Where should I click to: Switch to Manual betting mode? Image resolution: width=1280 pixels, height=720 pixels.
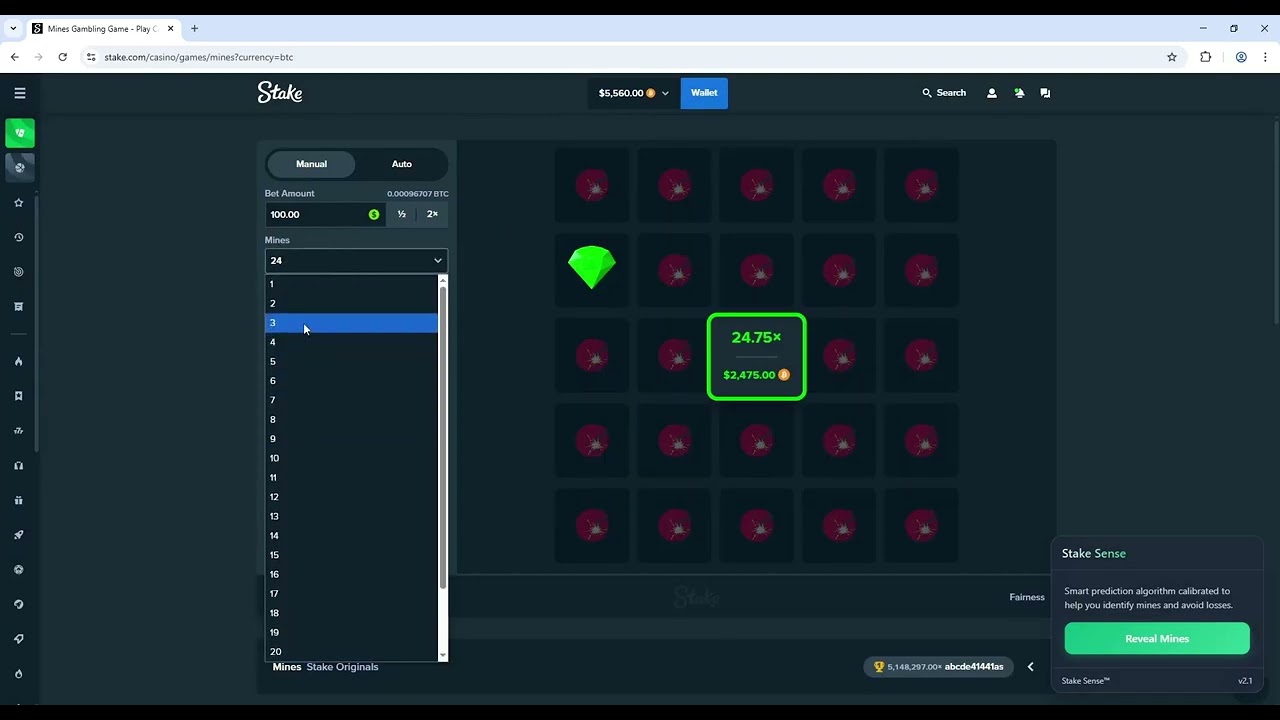point(311,164)
